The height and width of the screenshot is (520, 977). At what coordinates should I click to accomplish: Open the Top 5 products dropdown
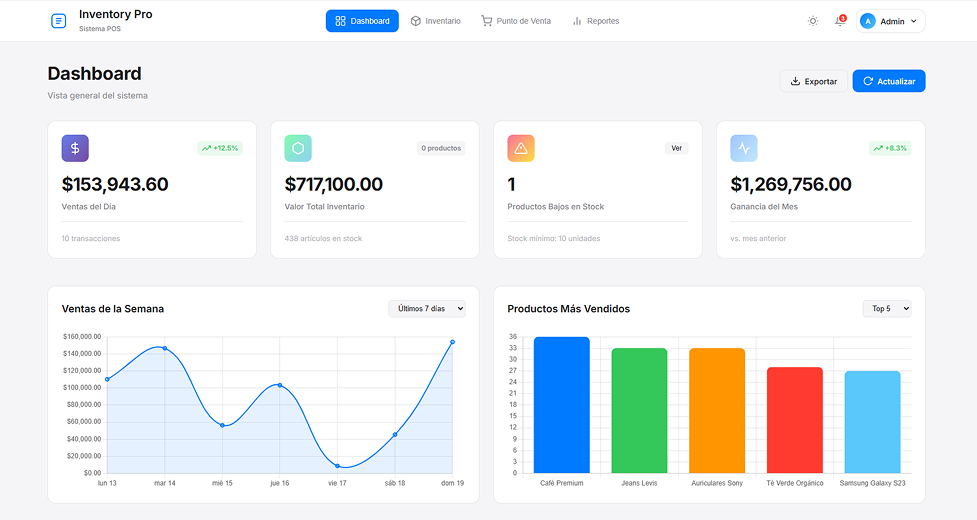(x=886, y=309)
